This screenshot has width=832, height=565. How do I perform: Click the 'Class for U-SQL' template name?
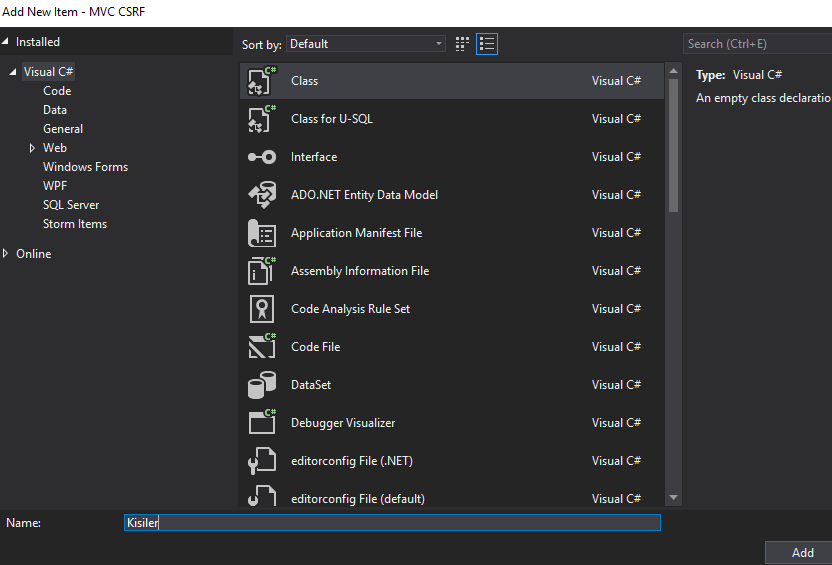[332, 119]
